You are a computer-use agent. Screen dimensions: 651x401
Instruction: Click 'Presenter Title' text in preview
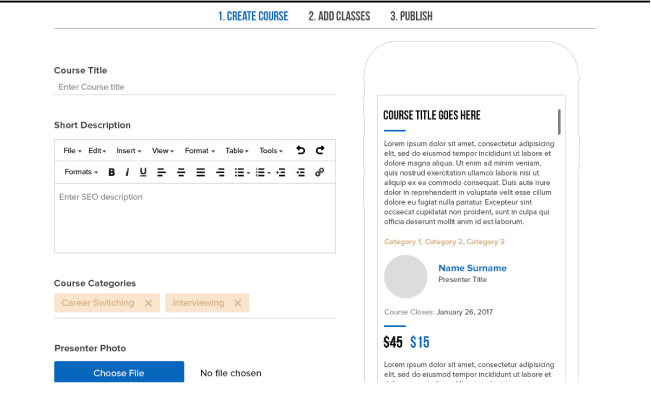463,280
